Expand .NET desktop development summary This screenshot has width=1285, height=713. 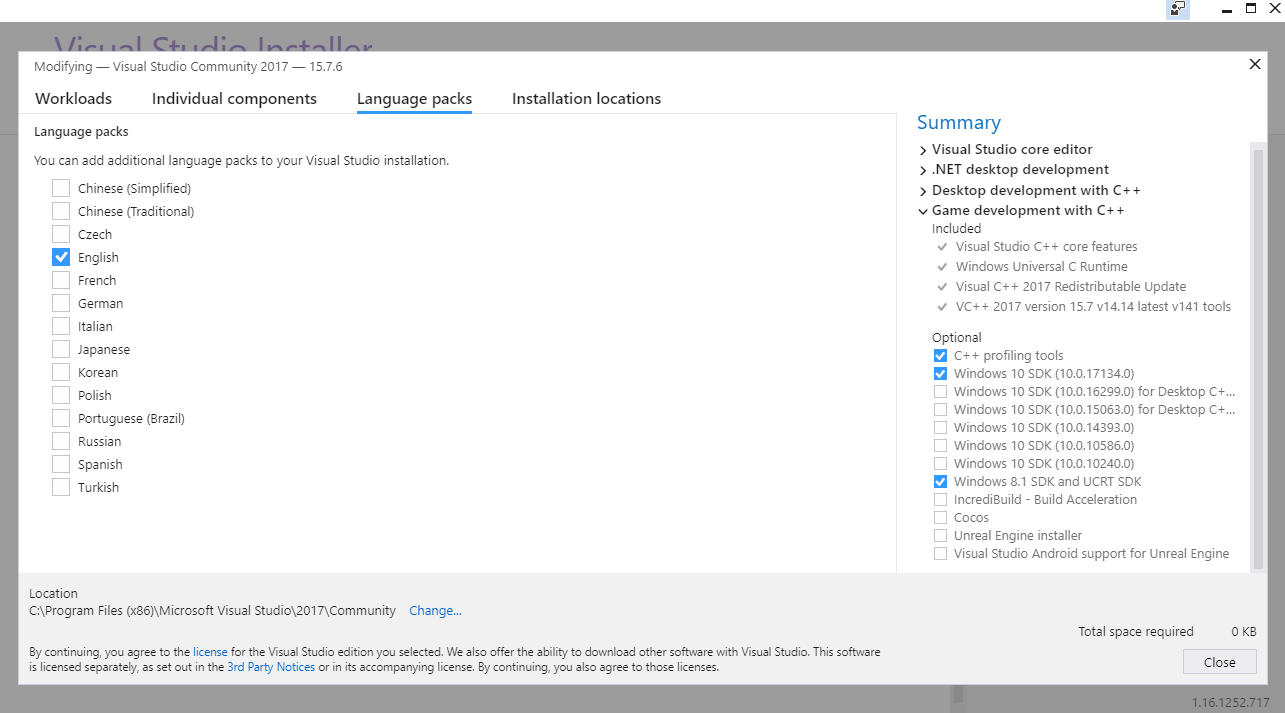click(923, 170)
